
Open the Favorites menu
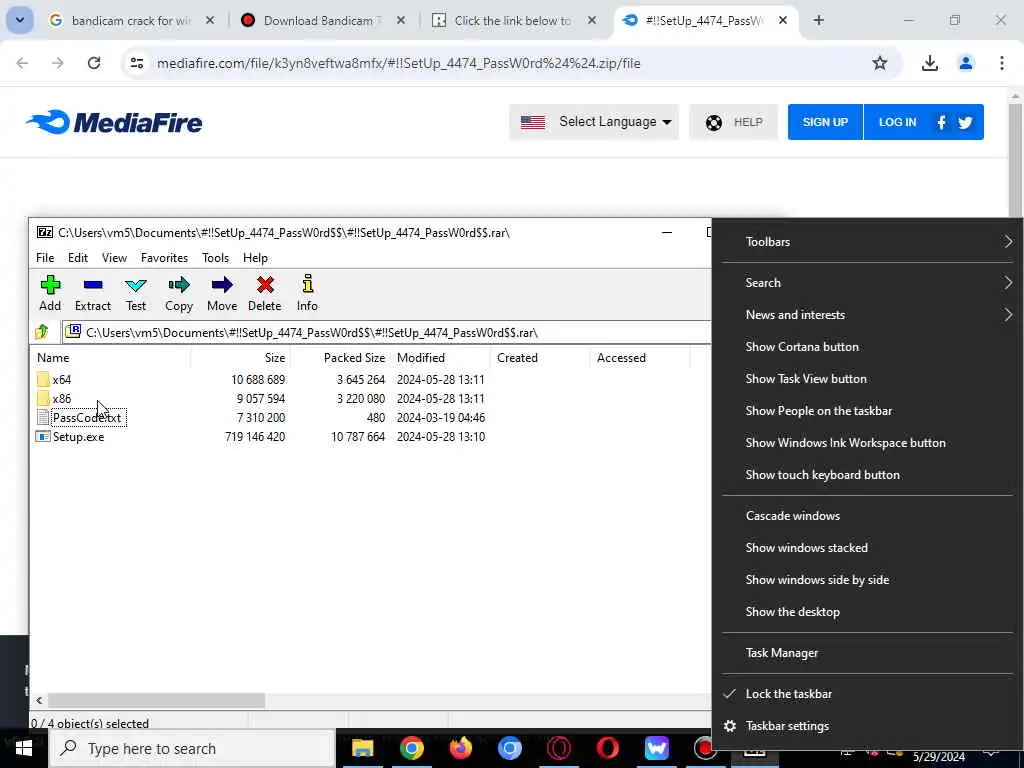(x=165, y=258)
